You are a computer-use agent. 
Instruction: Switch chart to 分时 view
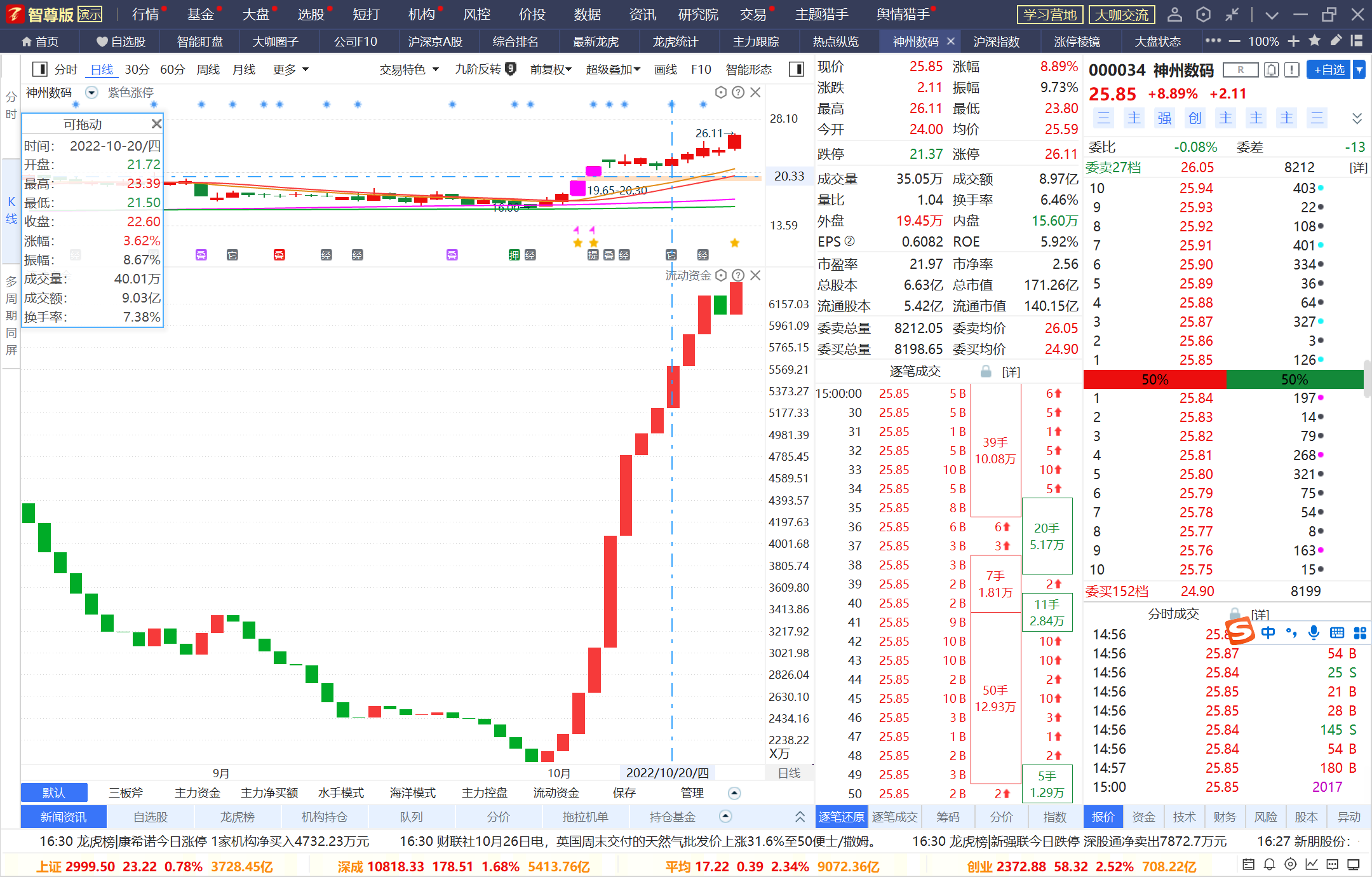pyautogui.click(x=65, y=69)
